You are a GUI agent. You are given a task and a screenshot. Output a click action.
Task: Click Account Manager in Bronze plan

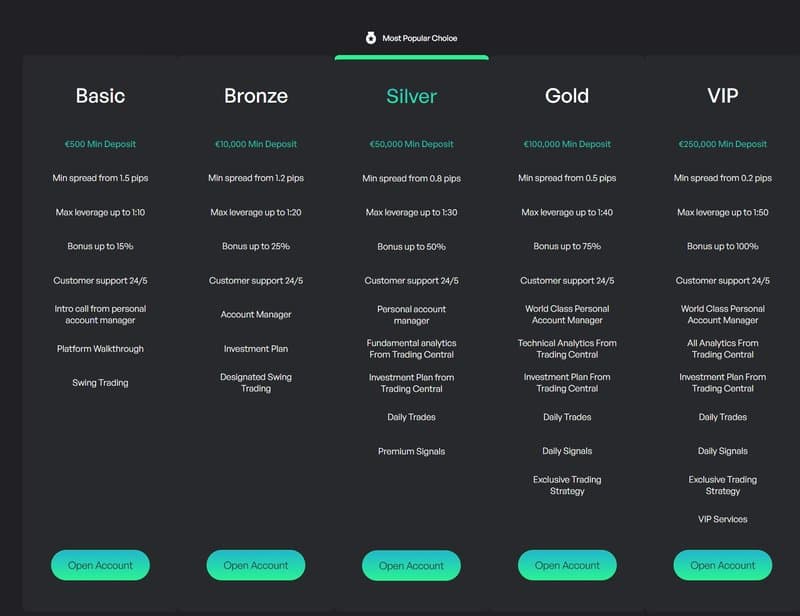[x=256, y=315]
